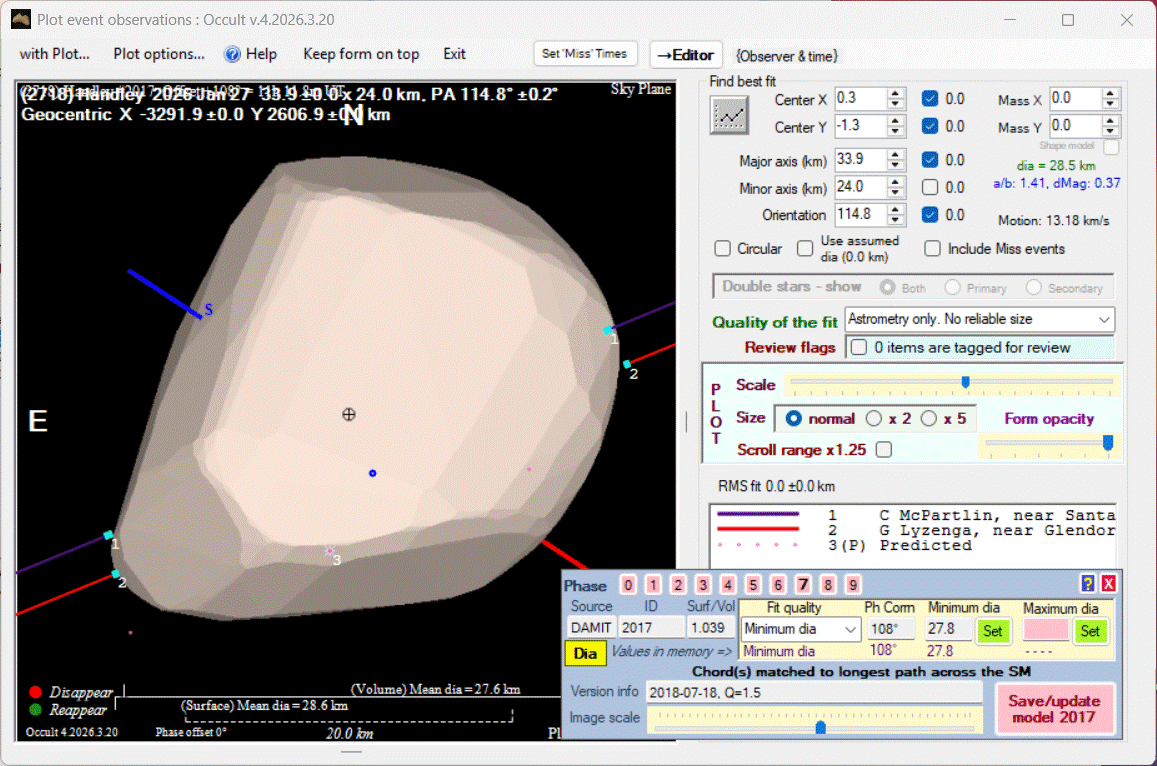Enable the Circular checkbox
This screenshot has height=766, width=1157.
tap(723, 248)
